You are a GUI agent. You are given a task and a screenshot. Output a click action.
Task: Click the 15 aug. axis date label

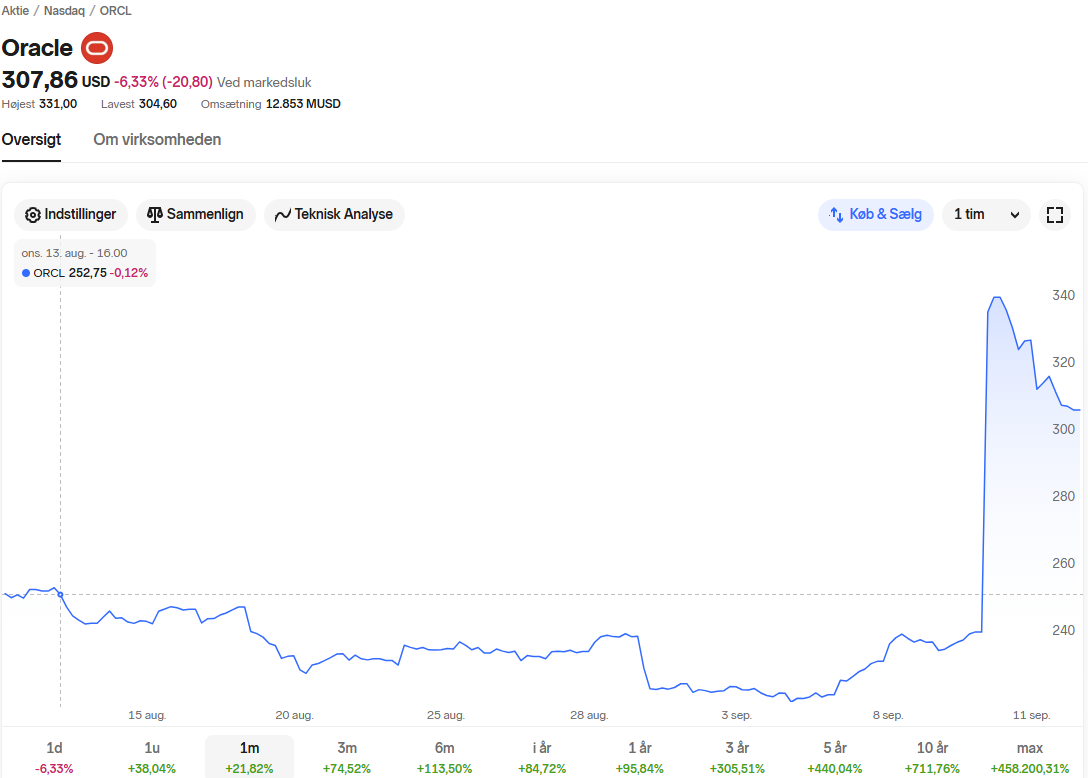click(147, 715)
